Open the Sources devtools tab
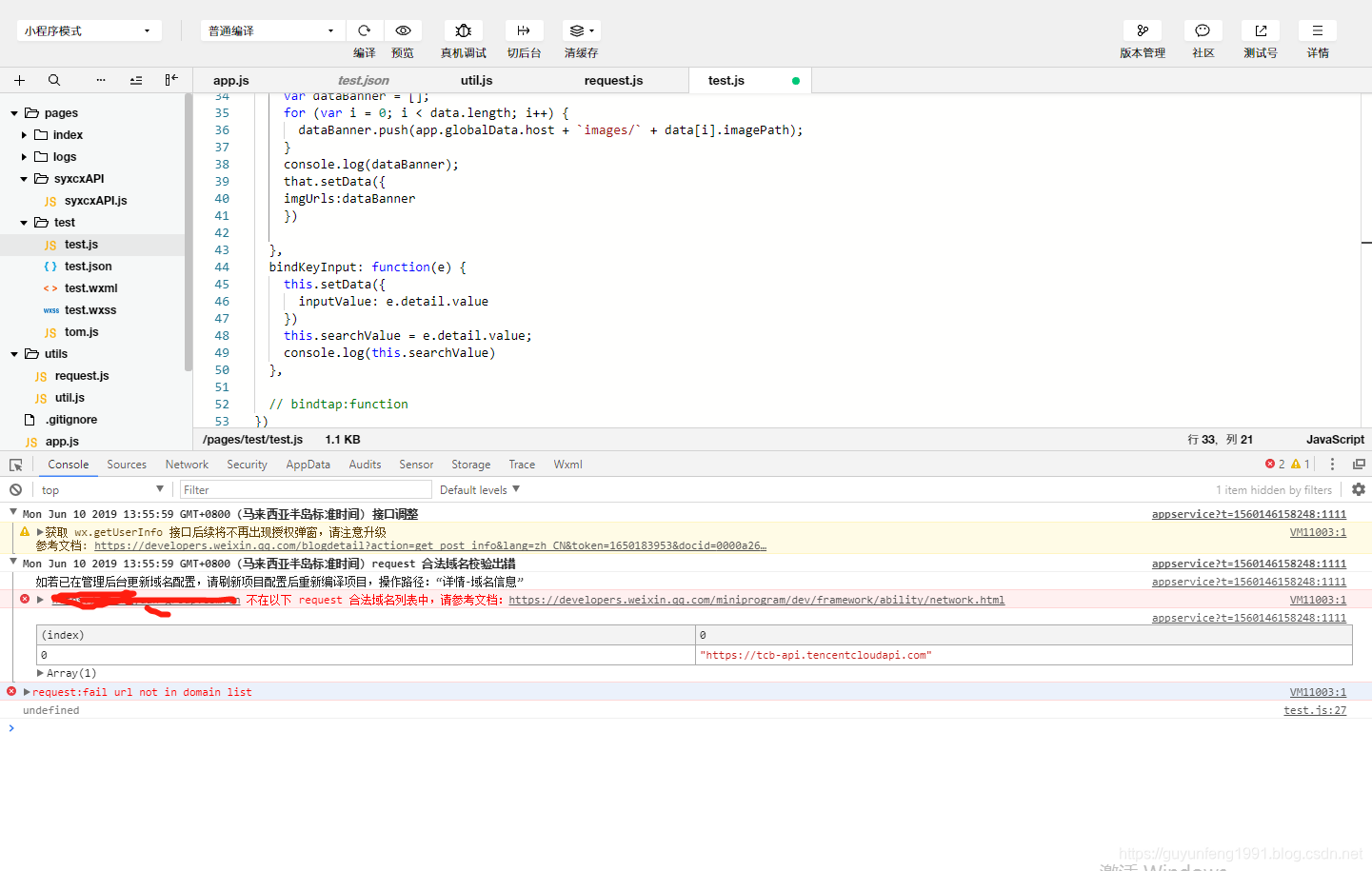Screen dimensions: 1372x871 tap(127, 465)
